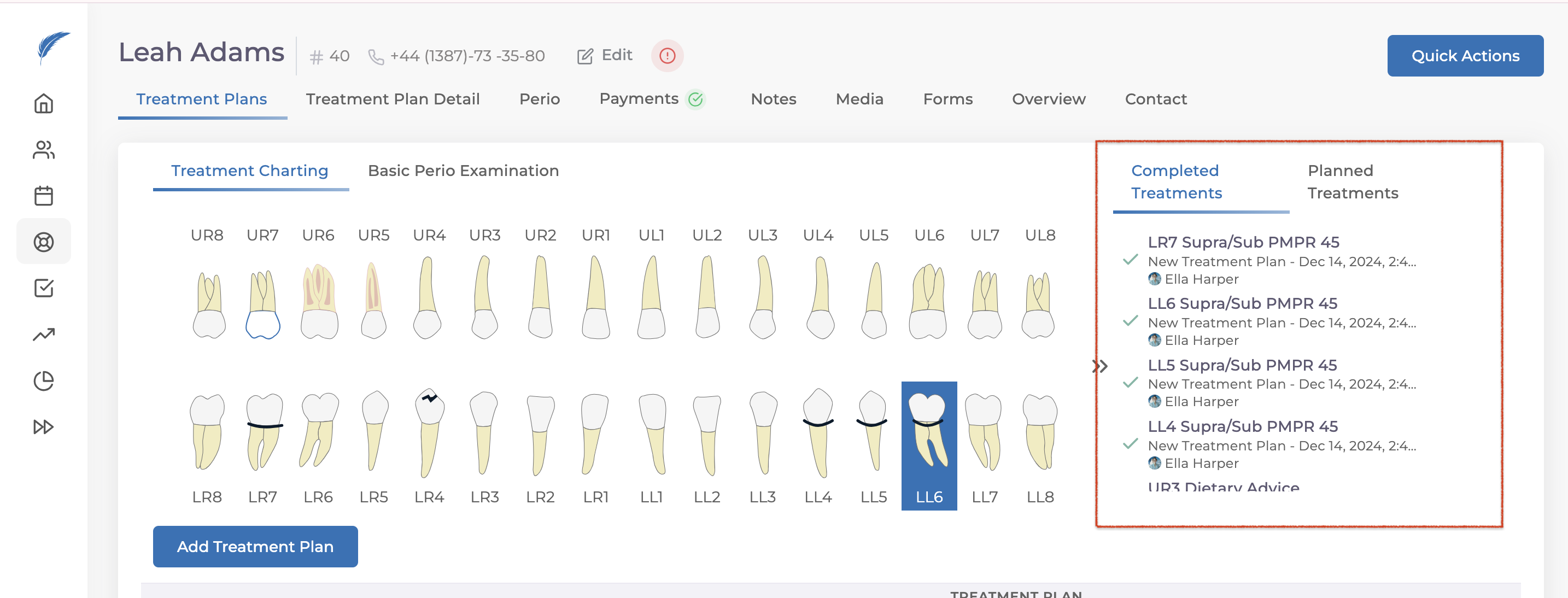Select the UR7 tooth in chart

263,304
